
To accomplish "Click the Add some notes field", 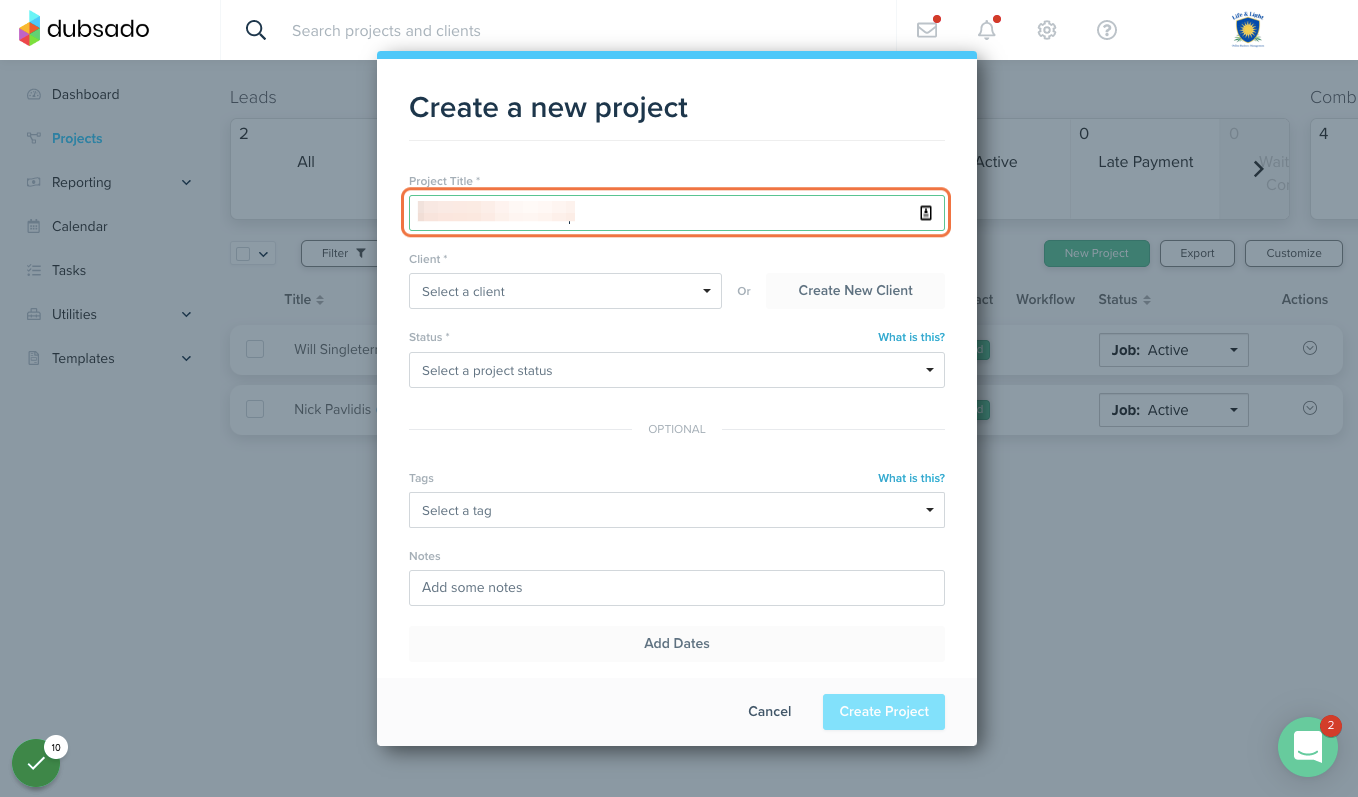I will click(677, 588).
